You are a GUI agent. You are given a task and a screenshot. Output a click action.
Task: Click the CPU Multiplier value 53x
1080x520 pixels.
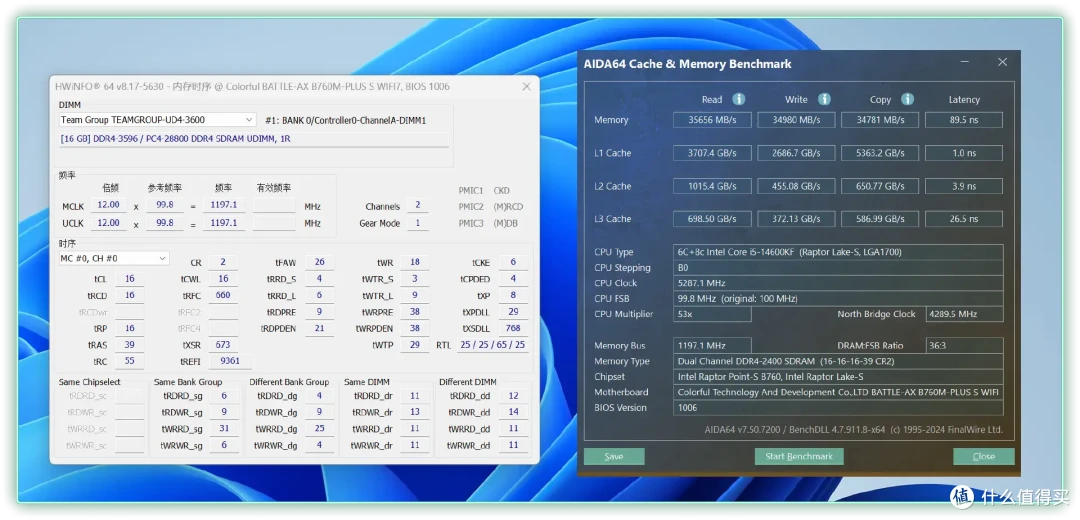coord(712,314)
